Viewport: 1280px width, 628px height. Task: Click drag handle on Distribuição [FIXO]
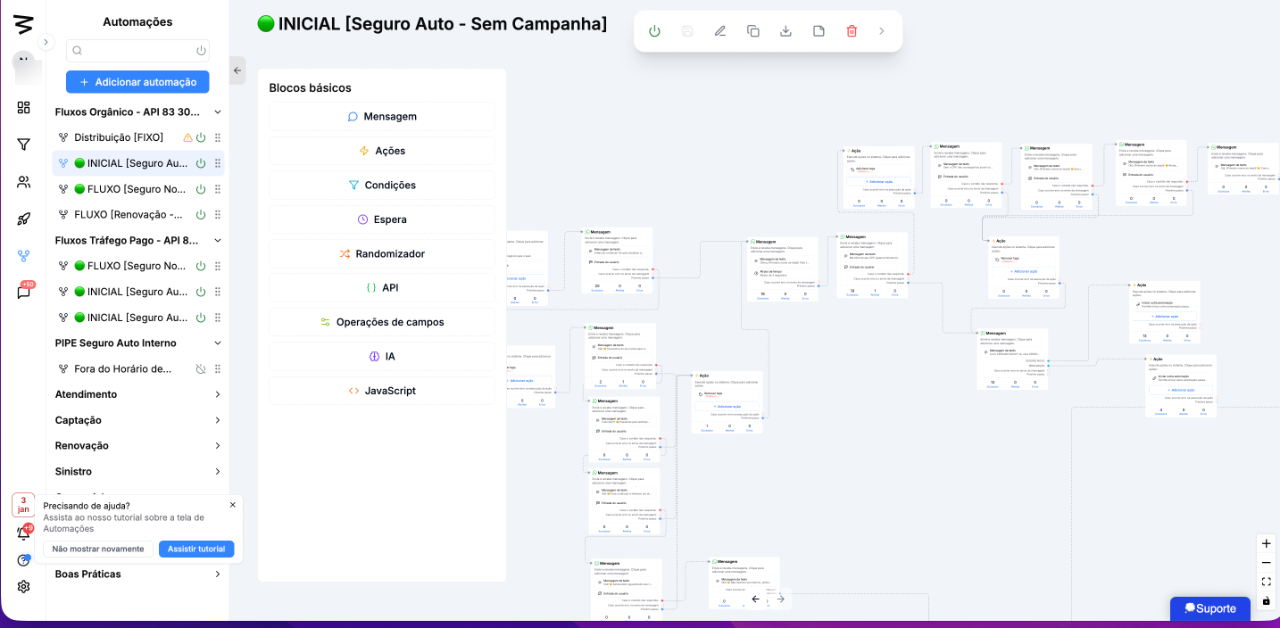(217, 137)
